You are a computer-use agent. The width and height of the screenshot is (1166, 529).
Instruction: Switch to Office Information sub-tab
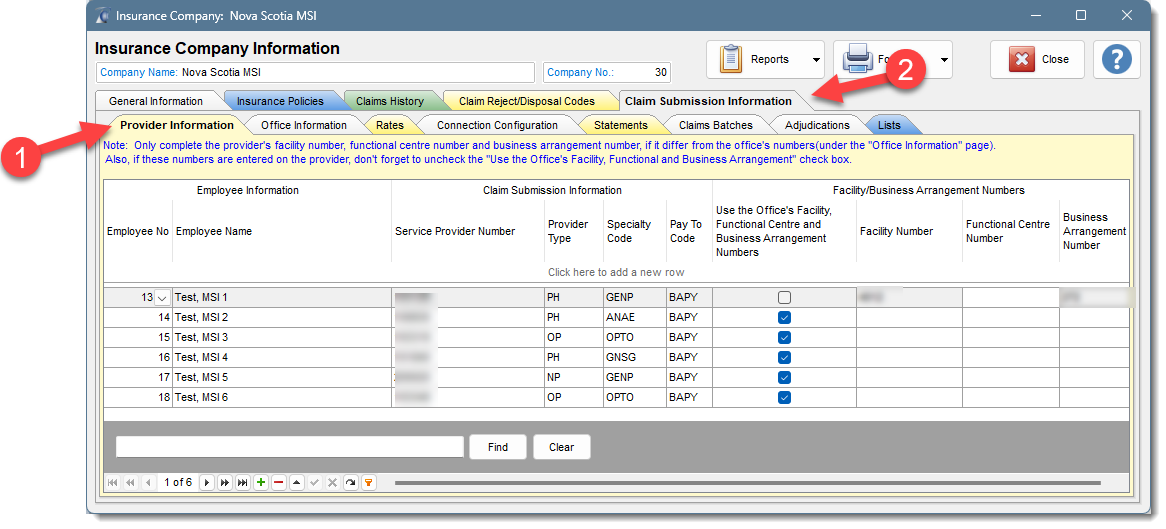click(x=303, y=125)
